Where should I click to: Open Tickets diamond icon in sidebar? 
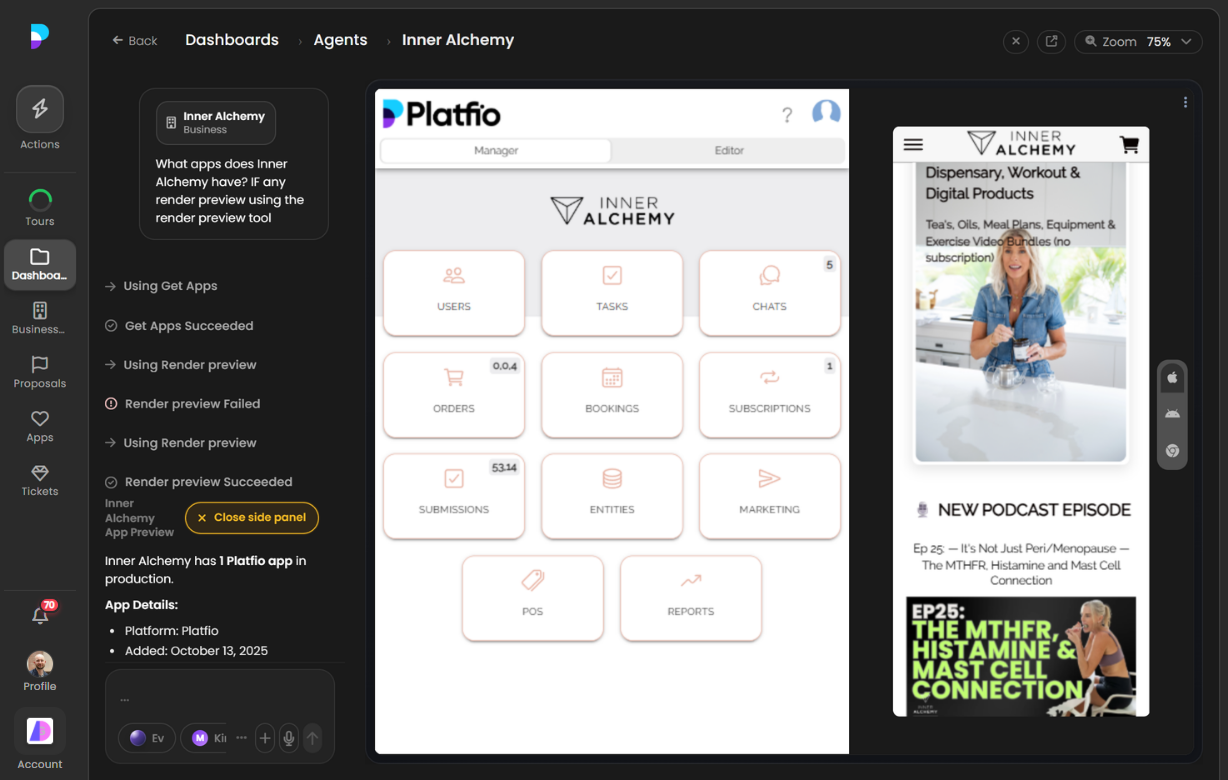[40, 480]
